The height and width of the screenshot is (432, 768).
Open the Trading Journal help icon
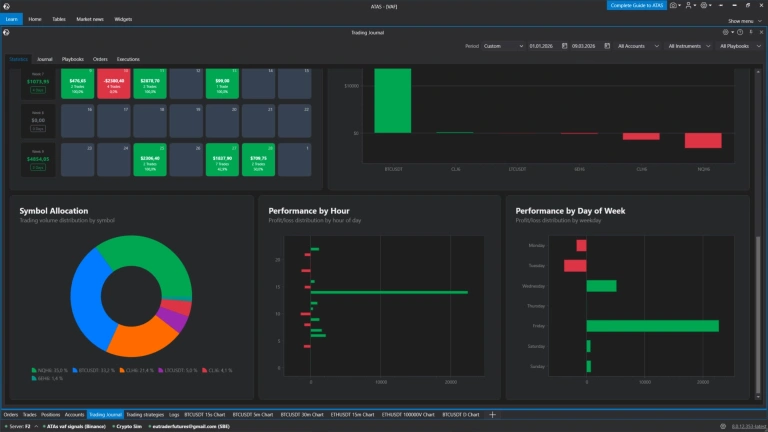click(740, 32)
